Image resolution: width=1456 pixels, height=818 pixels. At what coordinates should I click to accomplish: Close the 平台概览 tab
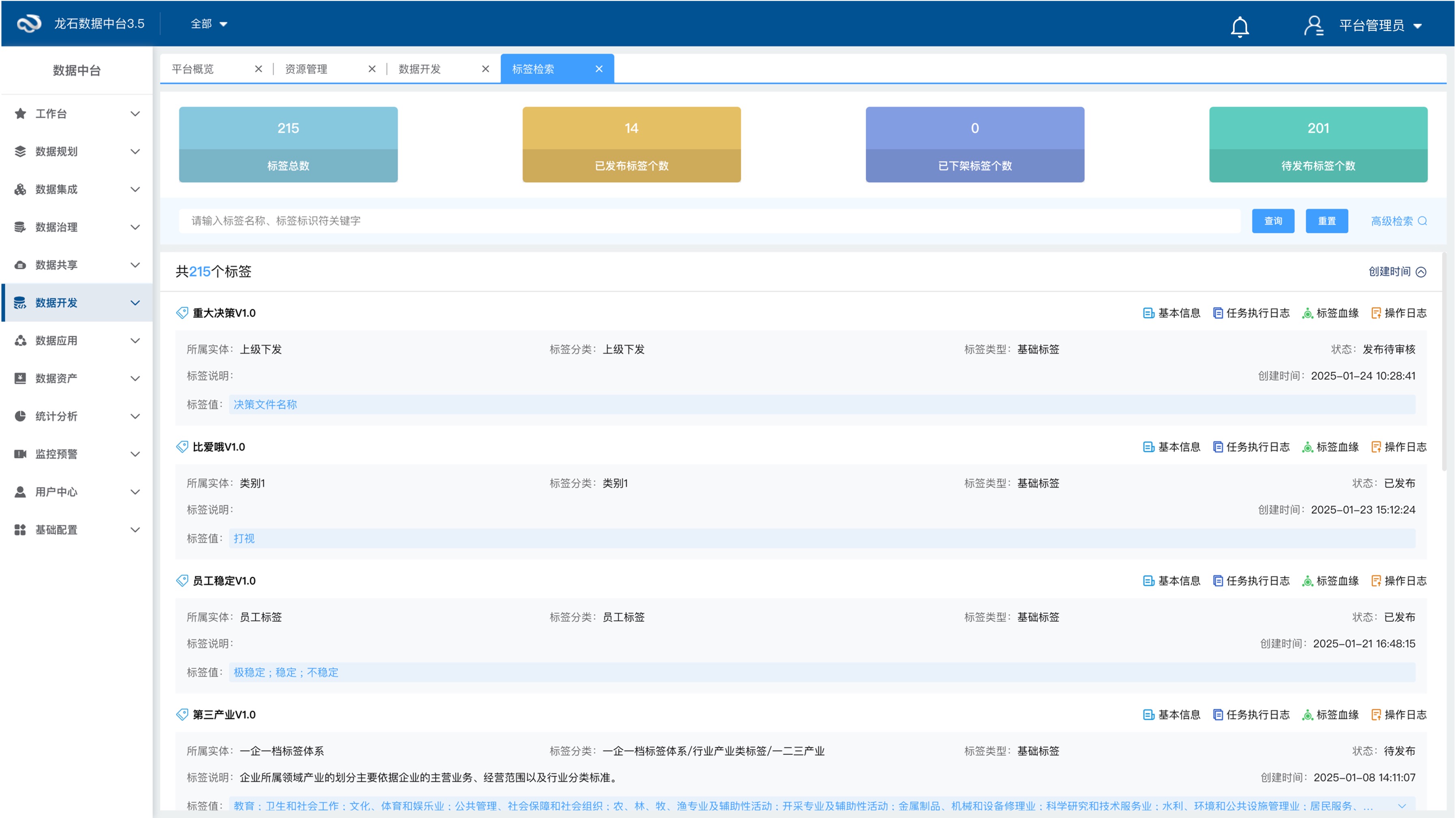(258, 69)
